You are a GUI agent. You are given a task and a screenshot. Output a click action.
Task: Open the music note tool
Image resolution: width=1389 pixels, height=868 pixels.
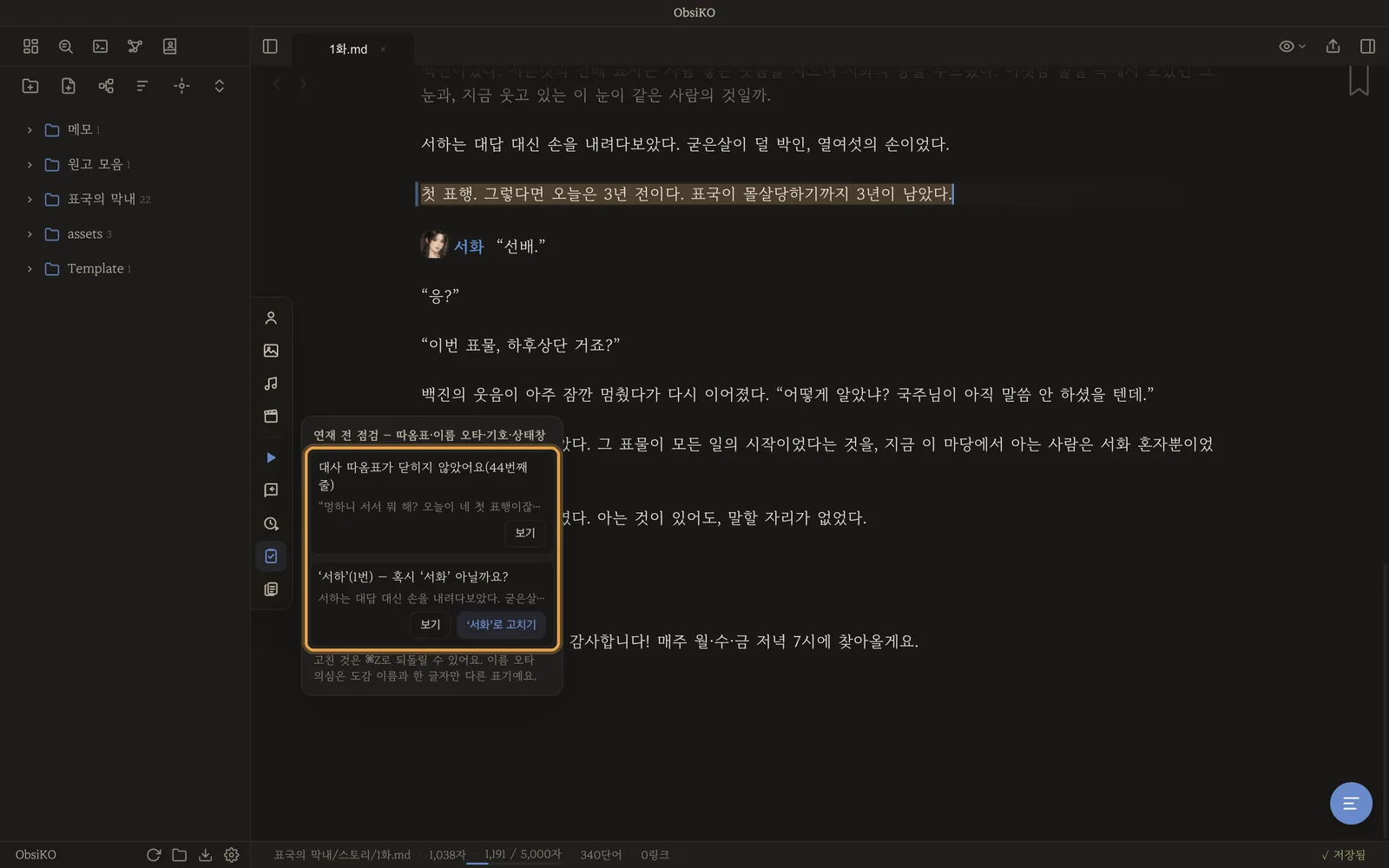tap(271, 384)
